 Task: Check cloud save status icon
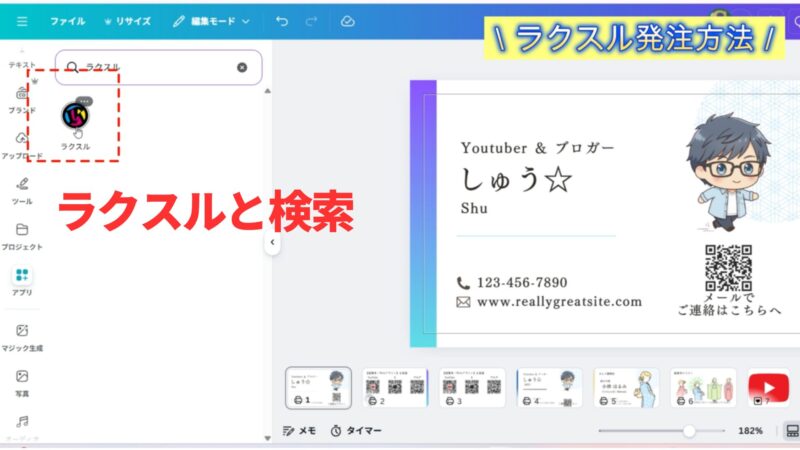point(347,21)
